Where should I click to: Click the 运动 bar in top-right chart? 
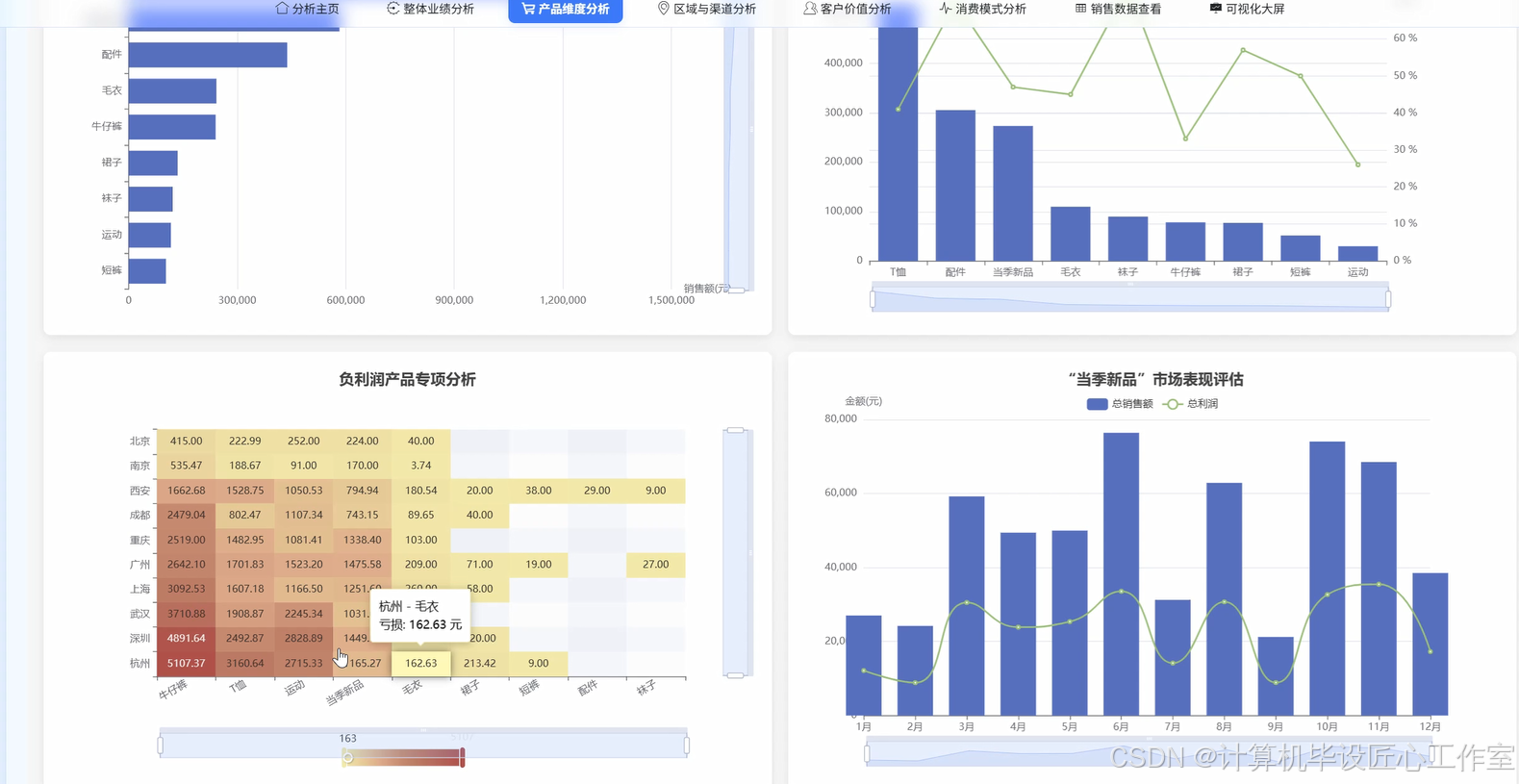click(x=1358, y=254)
